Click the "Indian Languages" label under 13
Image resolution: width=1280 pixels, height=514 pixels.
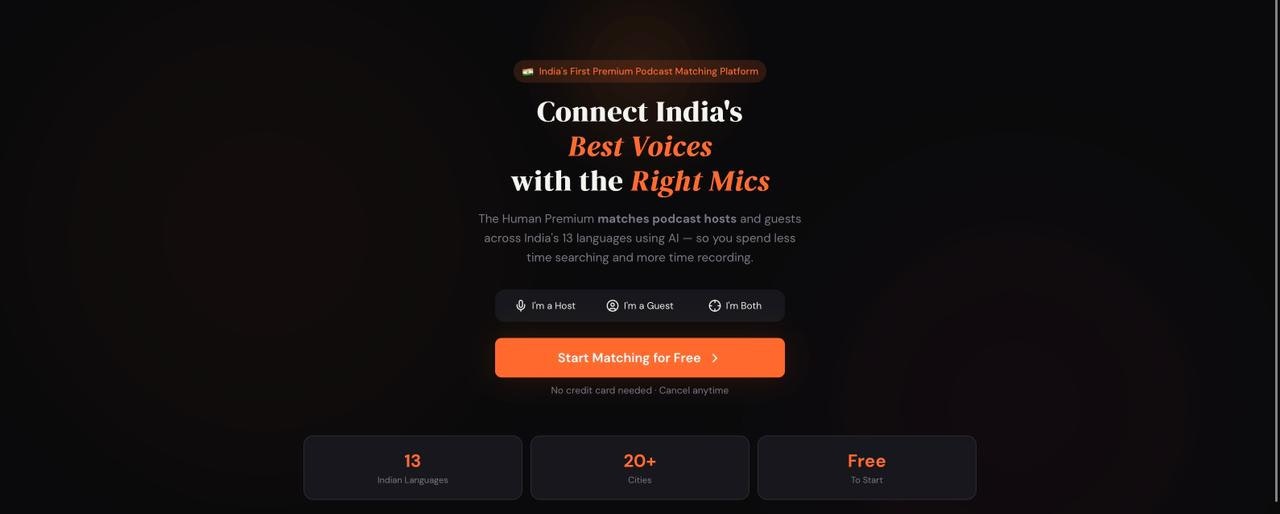tap(413, 480)
